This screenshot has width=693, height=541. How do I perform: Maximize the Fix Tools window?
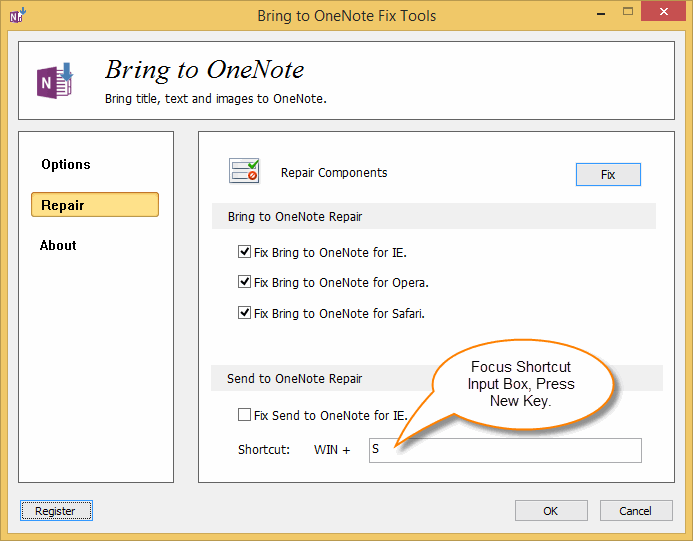point(628,11)
